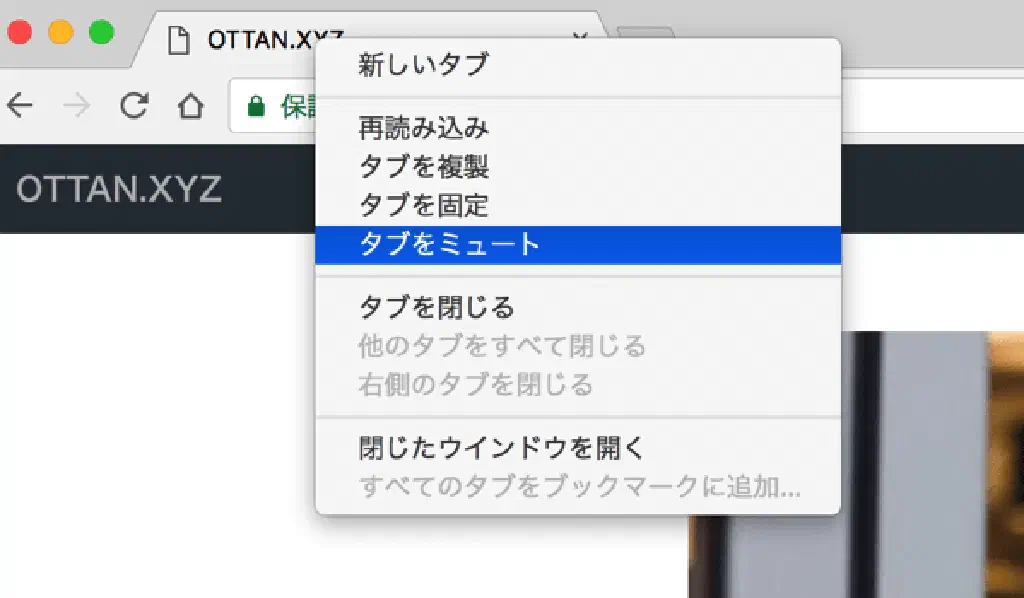Open the home page via house icon
This screenshot has height=598, width=1024.
(191, 105)
